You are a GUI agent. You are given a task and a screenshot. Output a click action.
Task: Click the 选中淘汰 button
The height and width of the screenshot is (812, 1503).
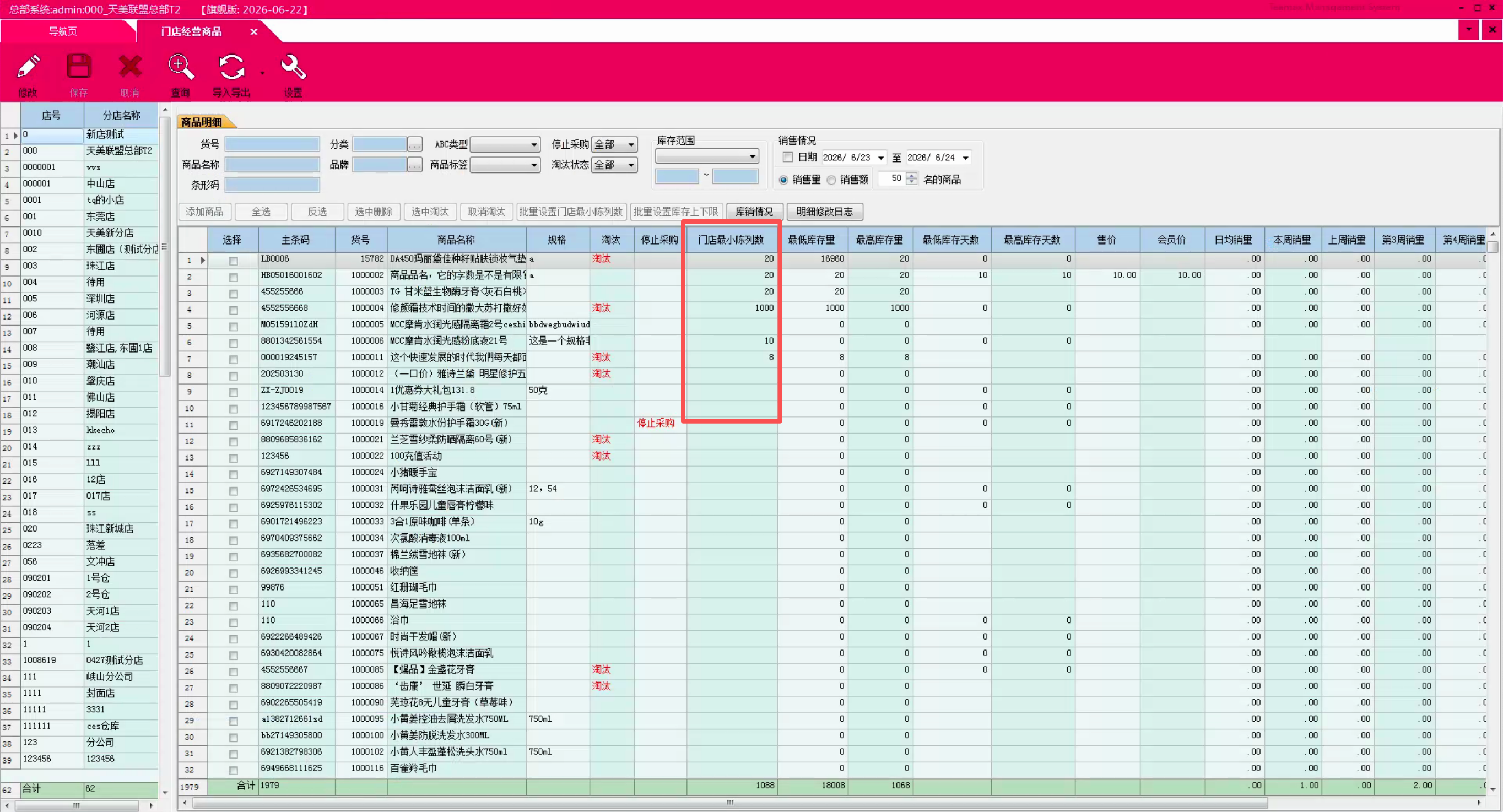click(x=430, y=212)
